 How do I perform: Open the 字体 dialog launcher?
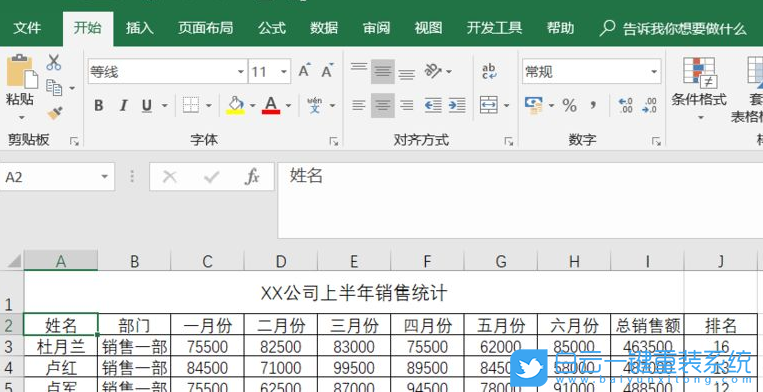coord(334,142)
